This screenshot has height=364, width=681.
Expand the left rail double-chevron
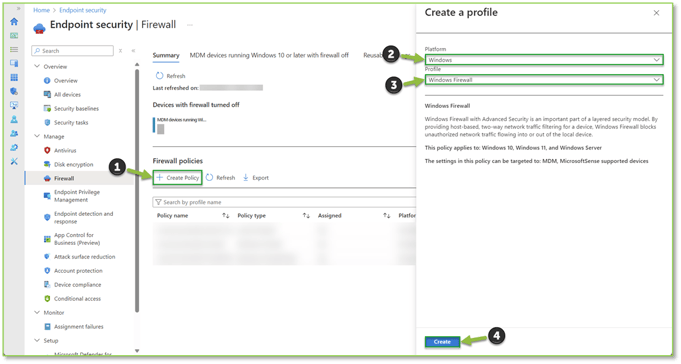click(x=18, y=8)
